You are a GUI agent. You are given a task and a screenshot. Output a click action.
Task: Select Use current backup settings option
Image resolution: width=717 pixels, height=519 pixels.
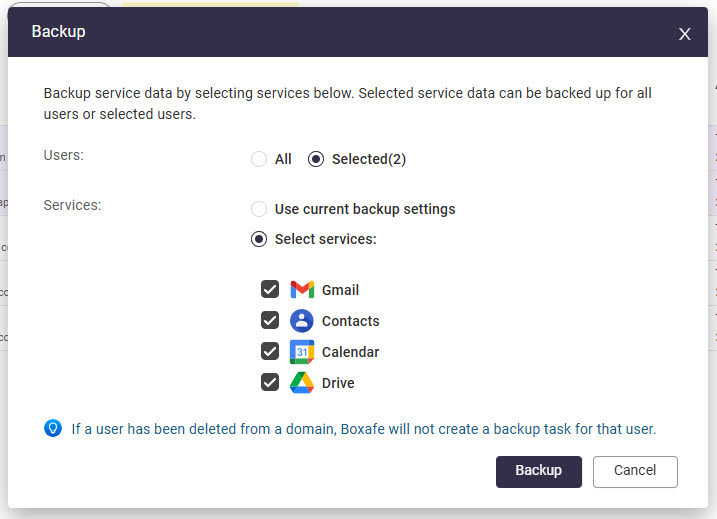259,209
